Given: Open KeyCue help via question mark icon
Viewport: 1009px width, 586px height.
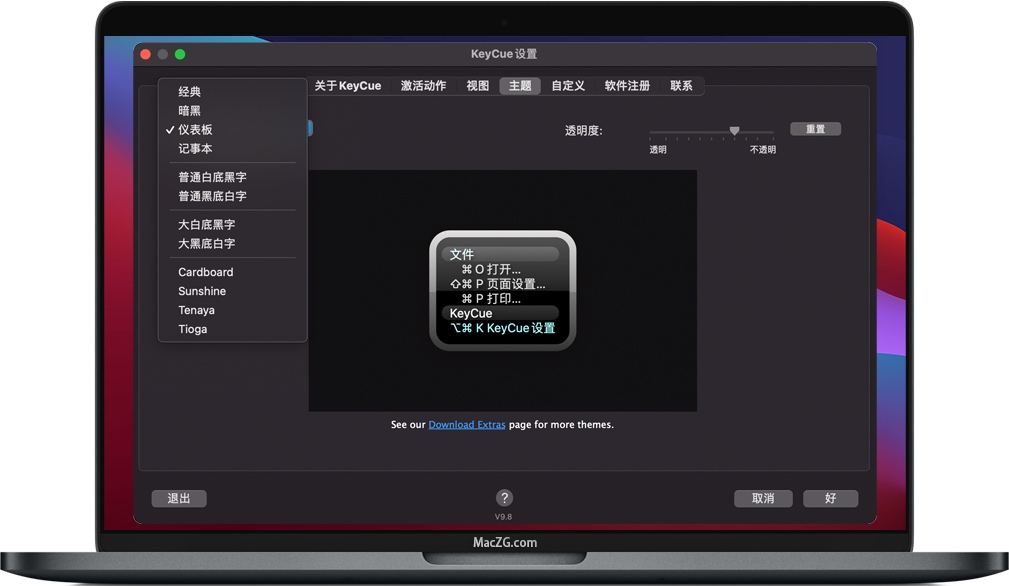Looking at the screenshot, I should tap(504, 498).
